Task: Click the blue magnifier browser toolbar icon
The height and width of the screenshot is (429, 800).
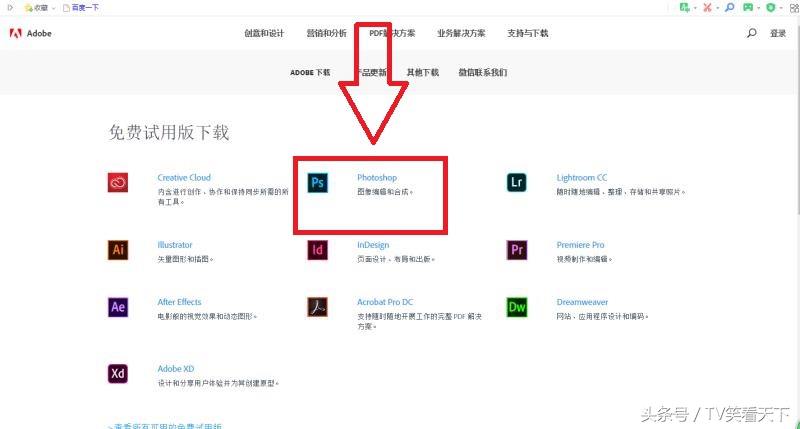Action: coord(730,7)
